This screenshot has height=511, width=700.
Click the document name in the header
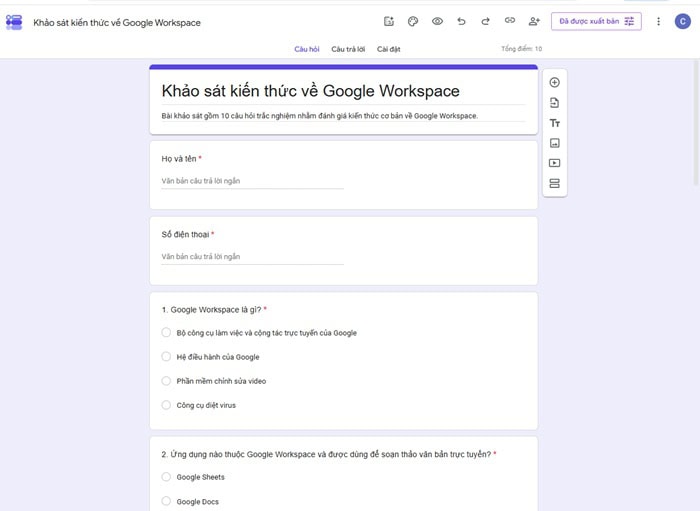pyautogui.click(x=117, y=23)
